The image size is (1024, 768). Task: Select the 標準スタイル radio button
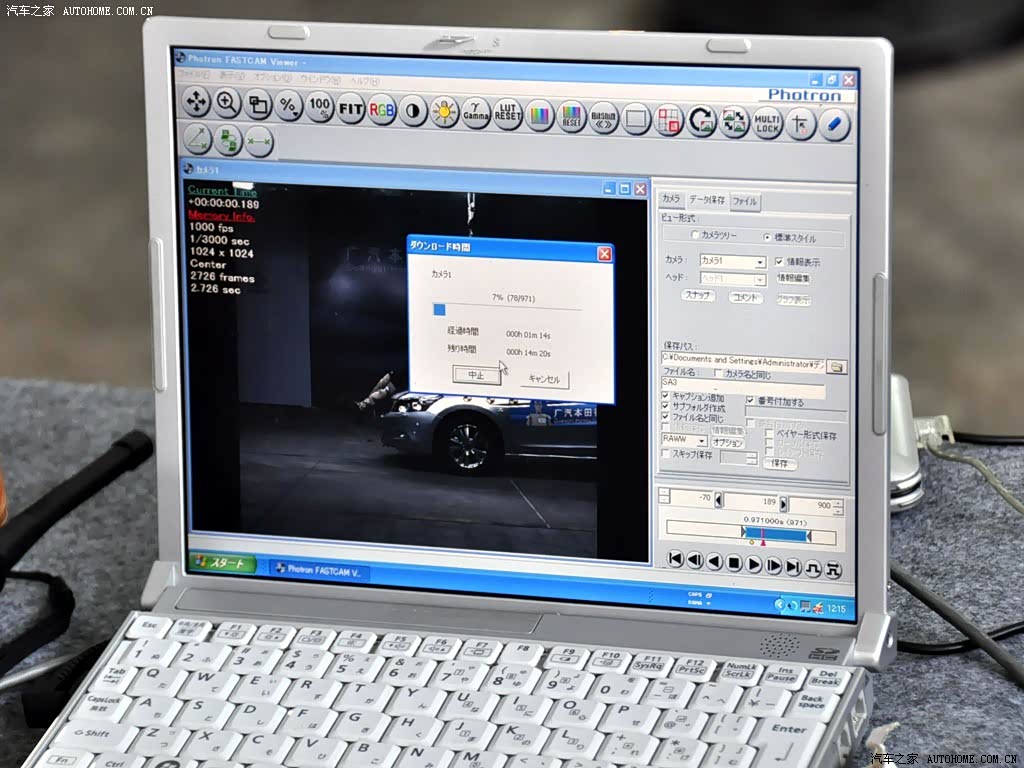point(768,237)
